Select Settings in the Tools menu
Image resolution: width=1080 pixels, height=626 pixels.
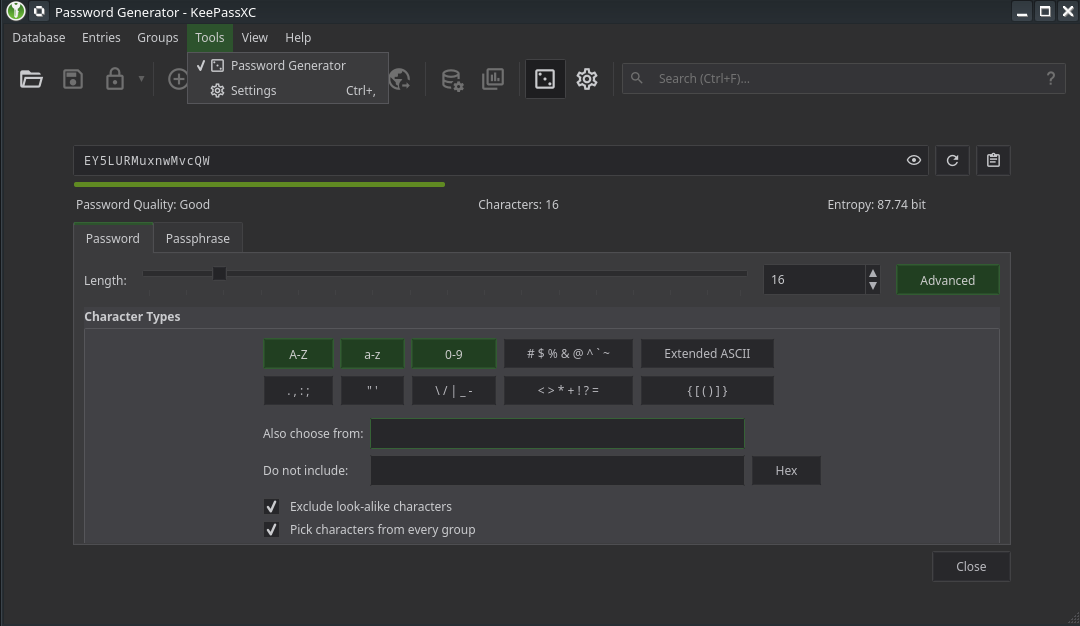[253, 90]
